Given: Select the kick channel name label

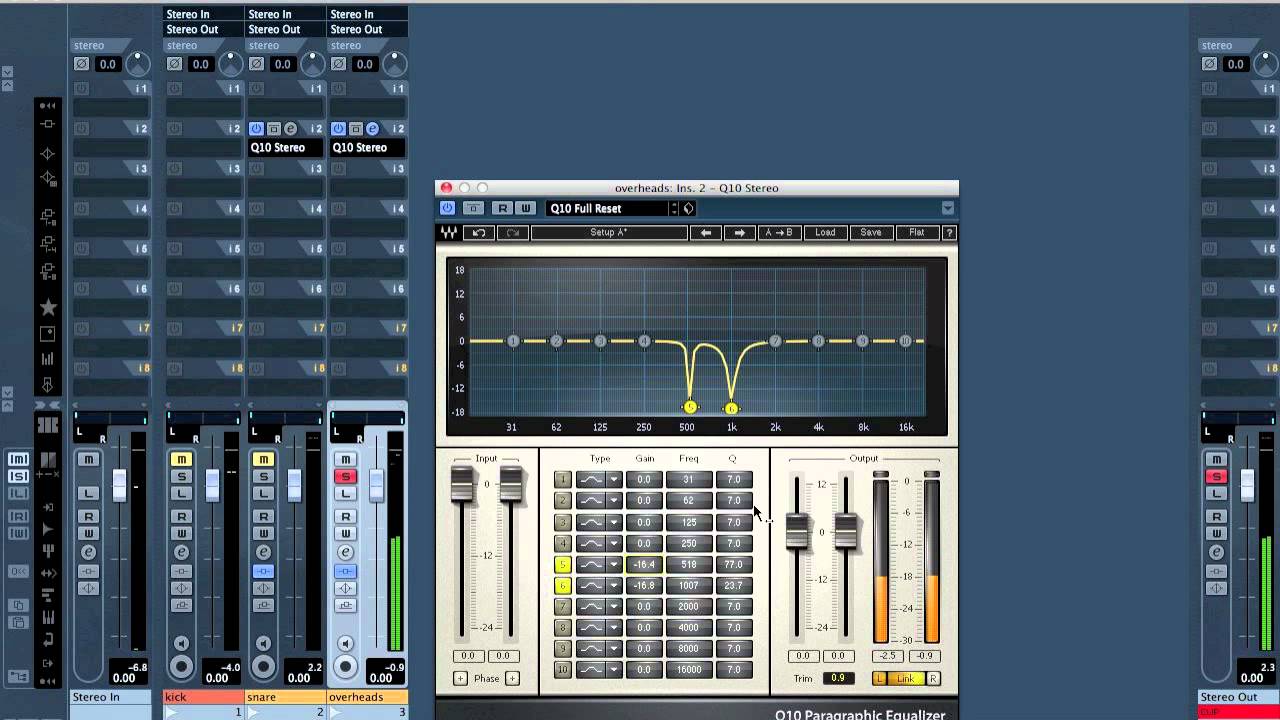Looking at the screenshot, I should tap(203, 697).
